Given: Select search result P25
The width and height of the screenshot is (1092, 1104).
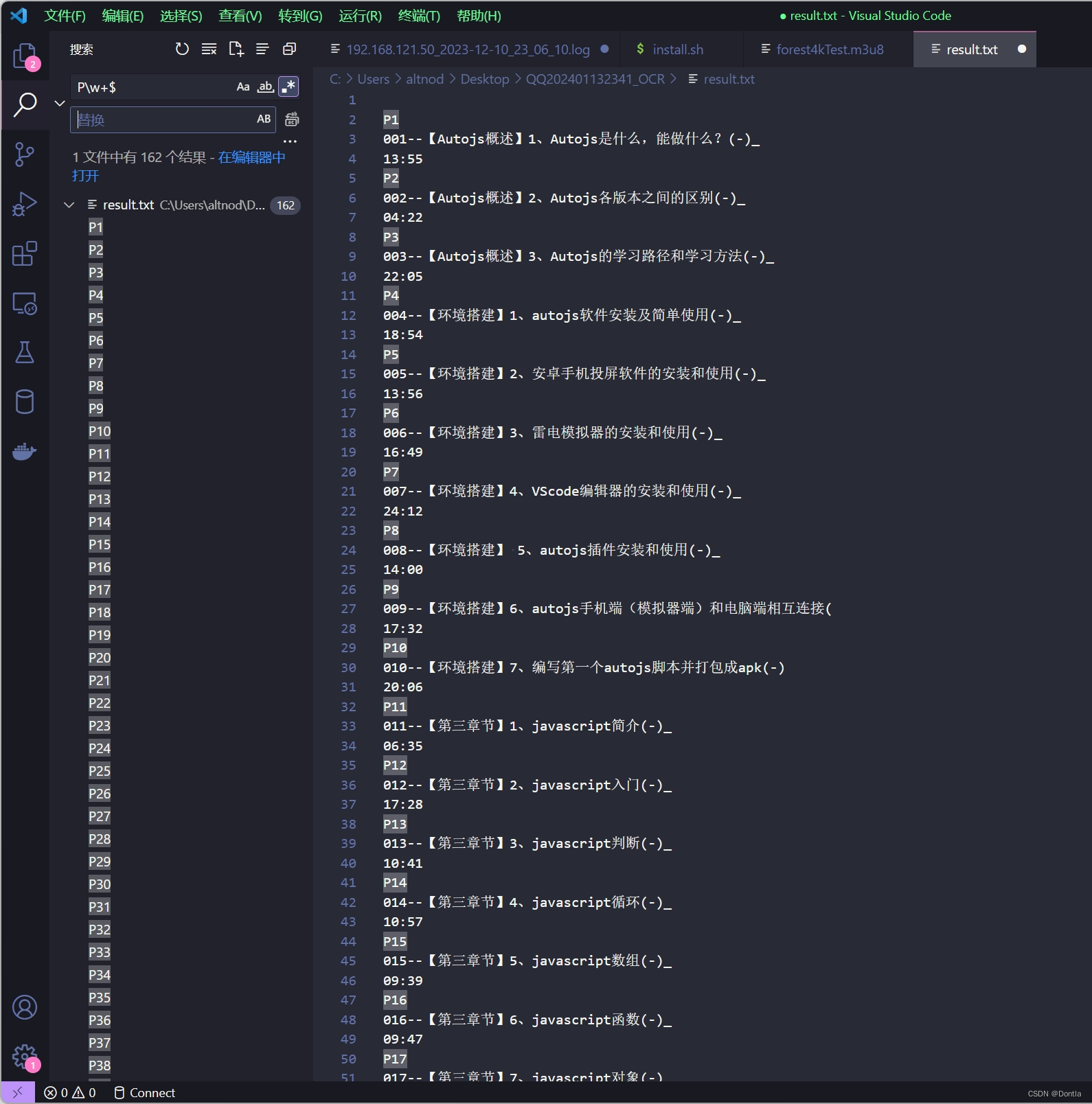Looking at the screenshot, I should click(100, 771).
